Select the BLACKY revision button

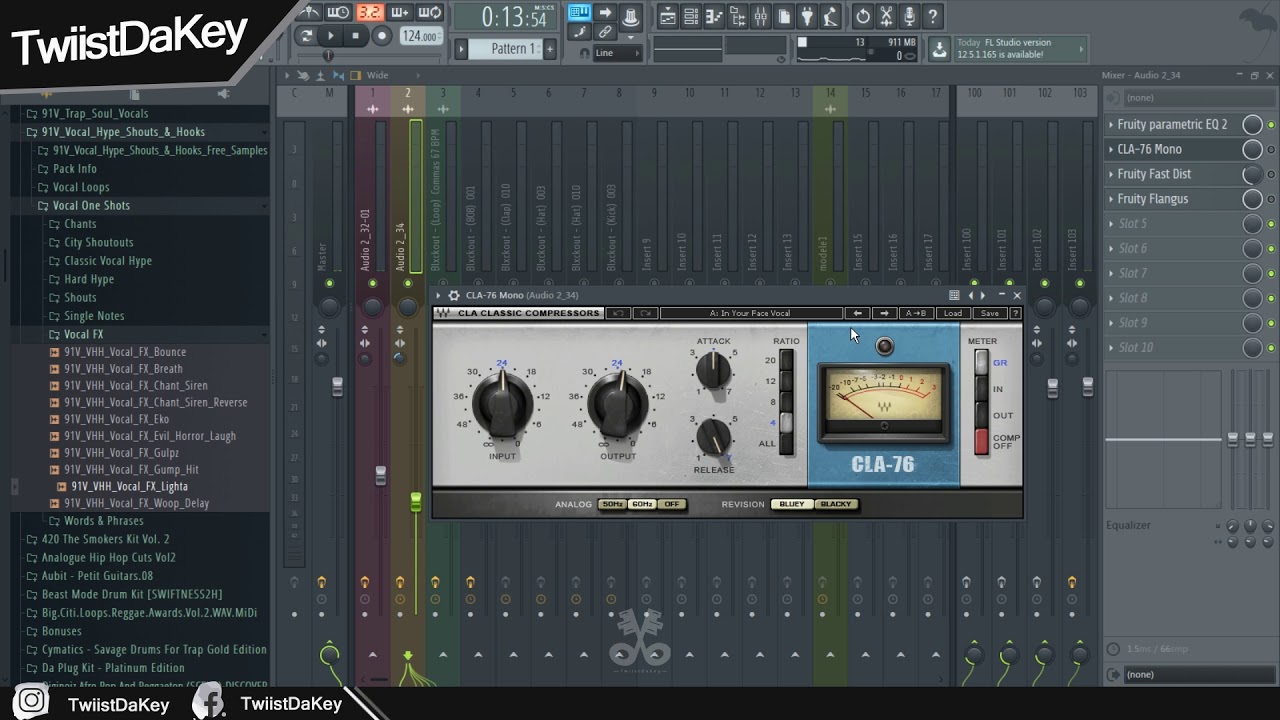(x=836, y=504)
